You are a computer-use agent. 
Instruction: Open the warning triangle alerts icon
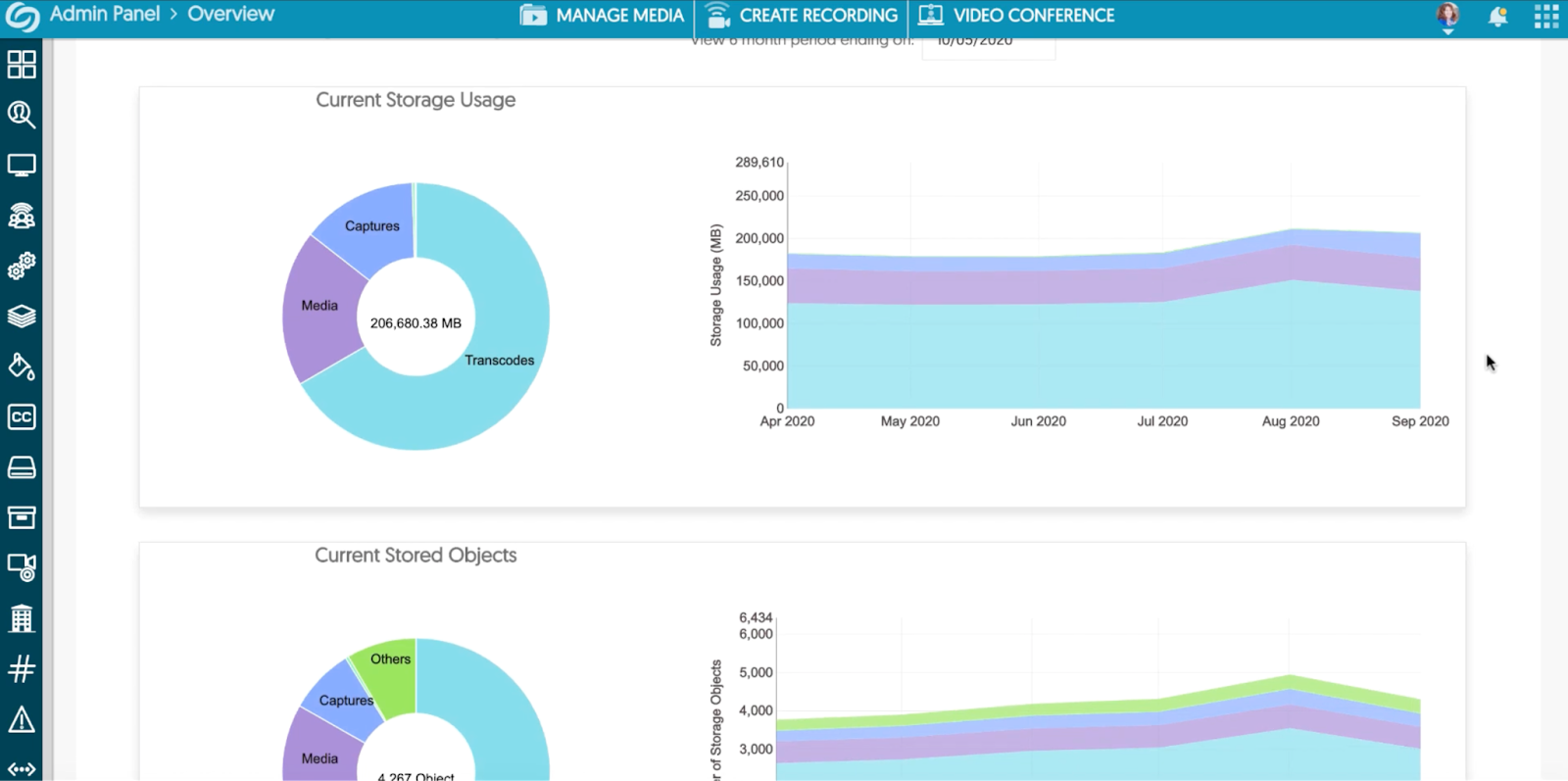[22, 720]
